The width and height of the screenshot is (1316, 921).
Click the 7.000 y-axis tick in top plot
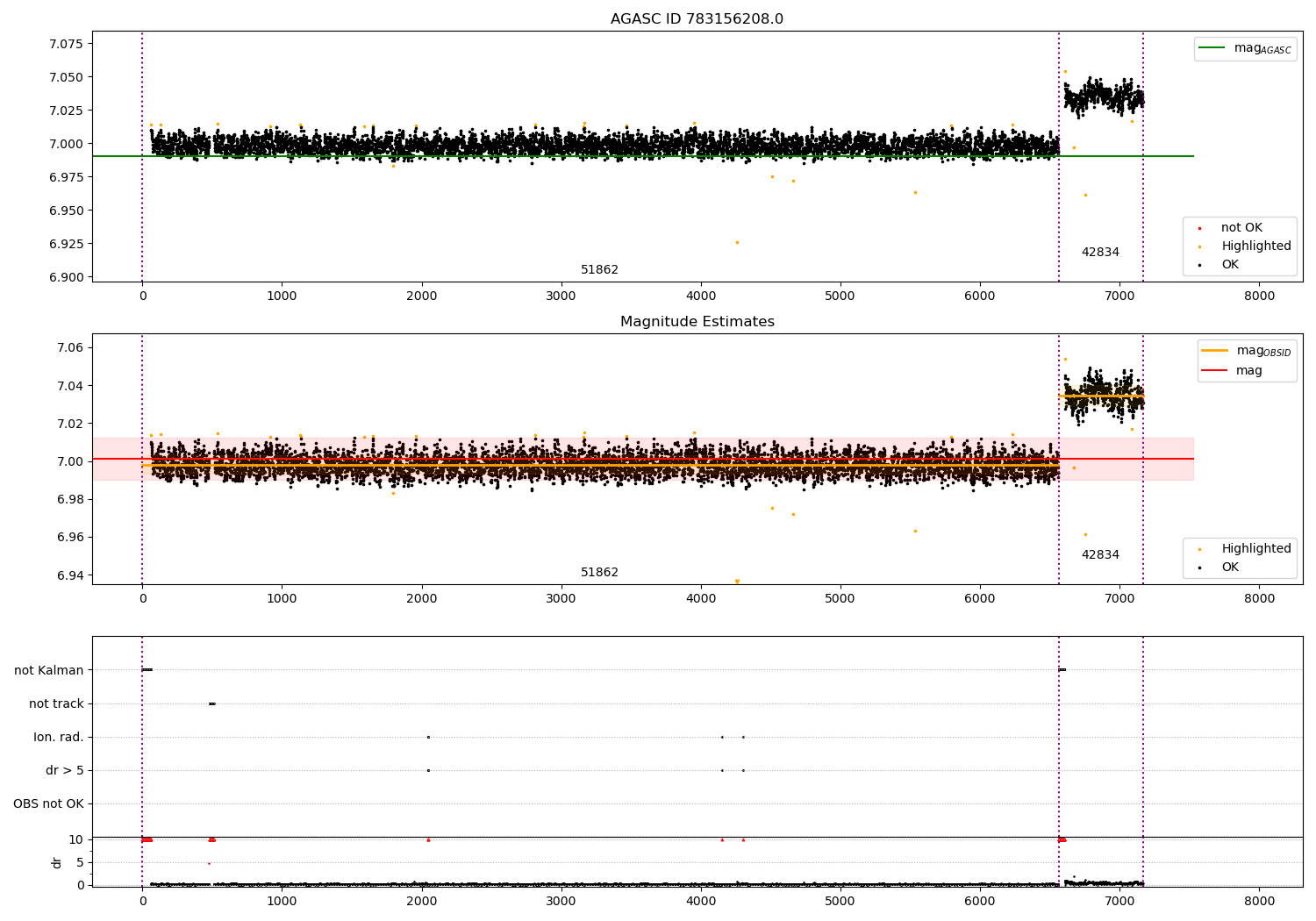coord(66,144)
